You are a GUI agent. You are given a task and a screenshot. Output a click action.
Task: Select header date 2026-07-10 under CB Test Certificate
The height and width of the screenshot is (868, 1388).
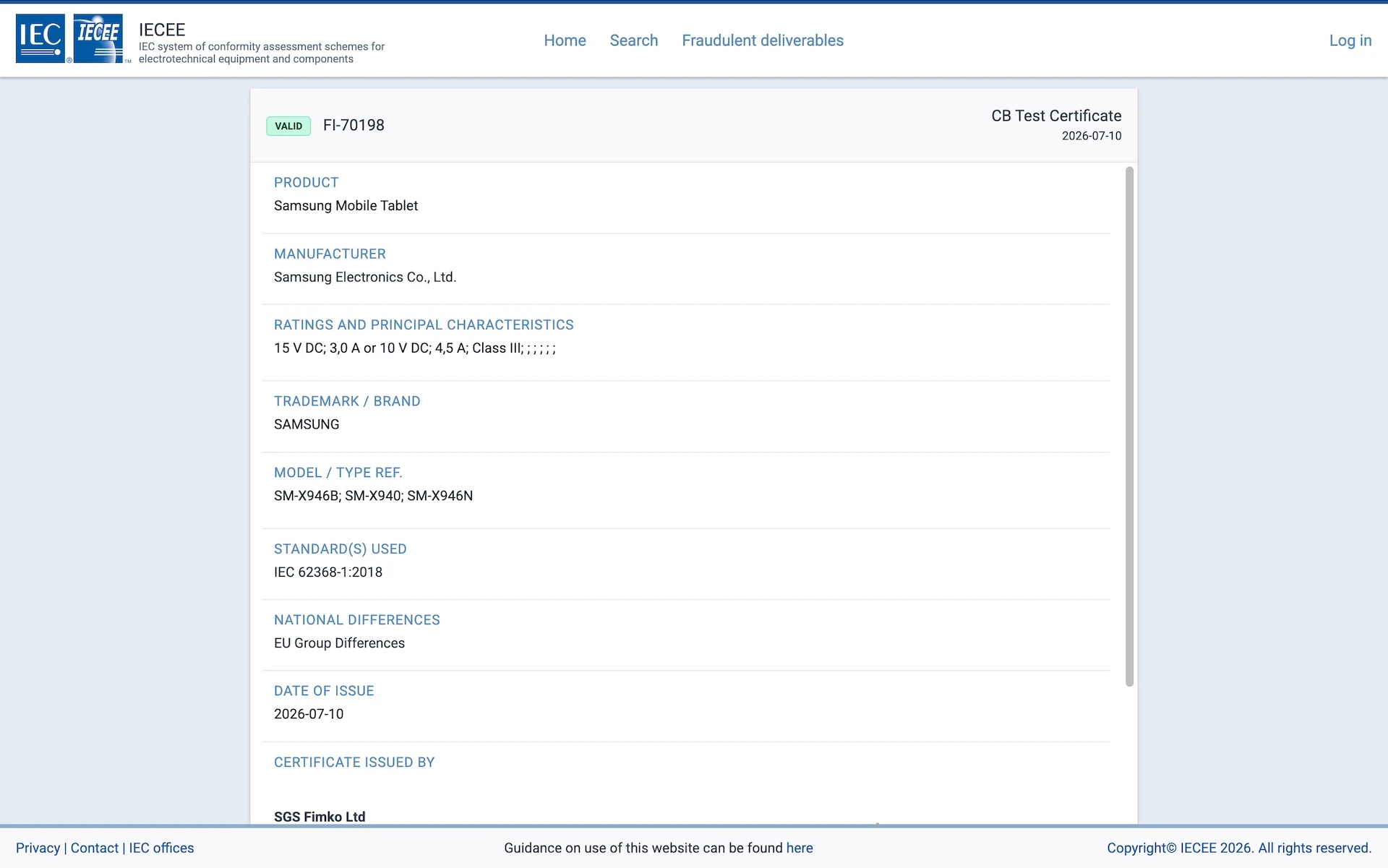pos(1092,136)
